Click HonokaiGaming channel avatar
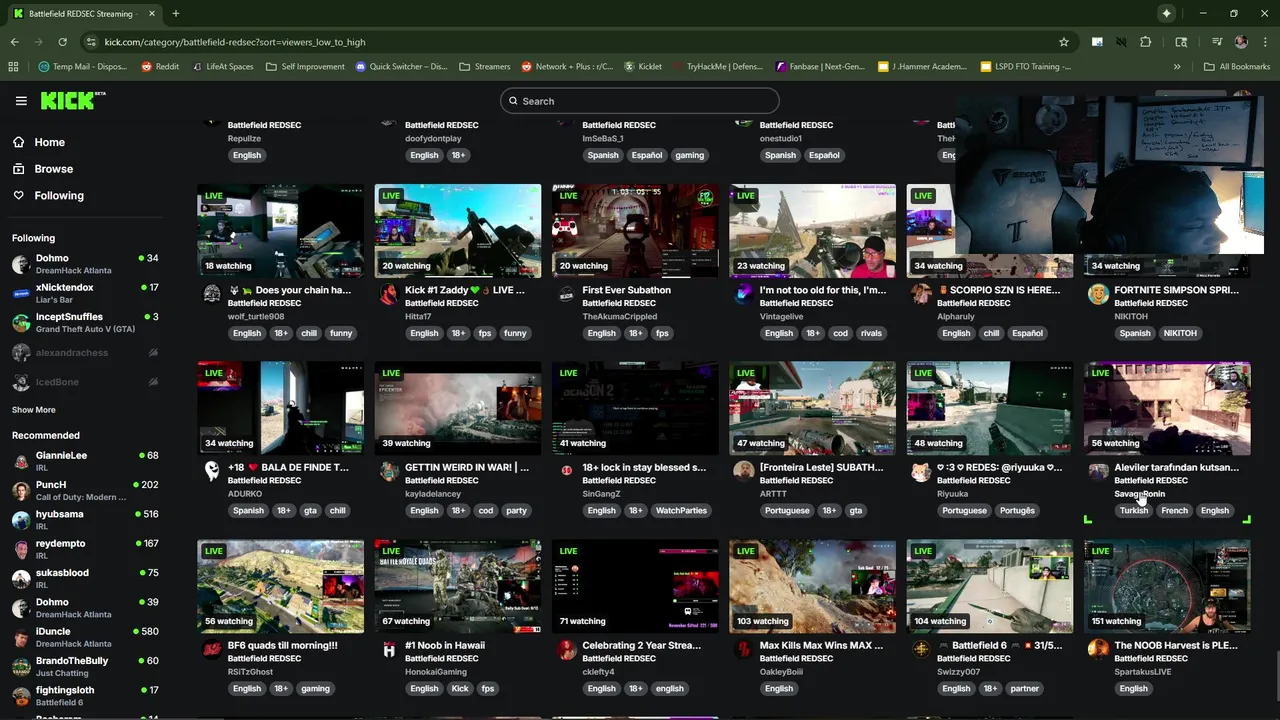This screenshot has width=1280, height=720. [389, 649]
